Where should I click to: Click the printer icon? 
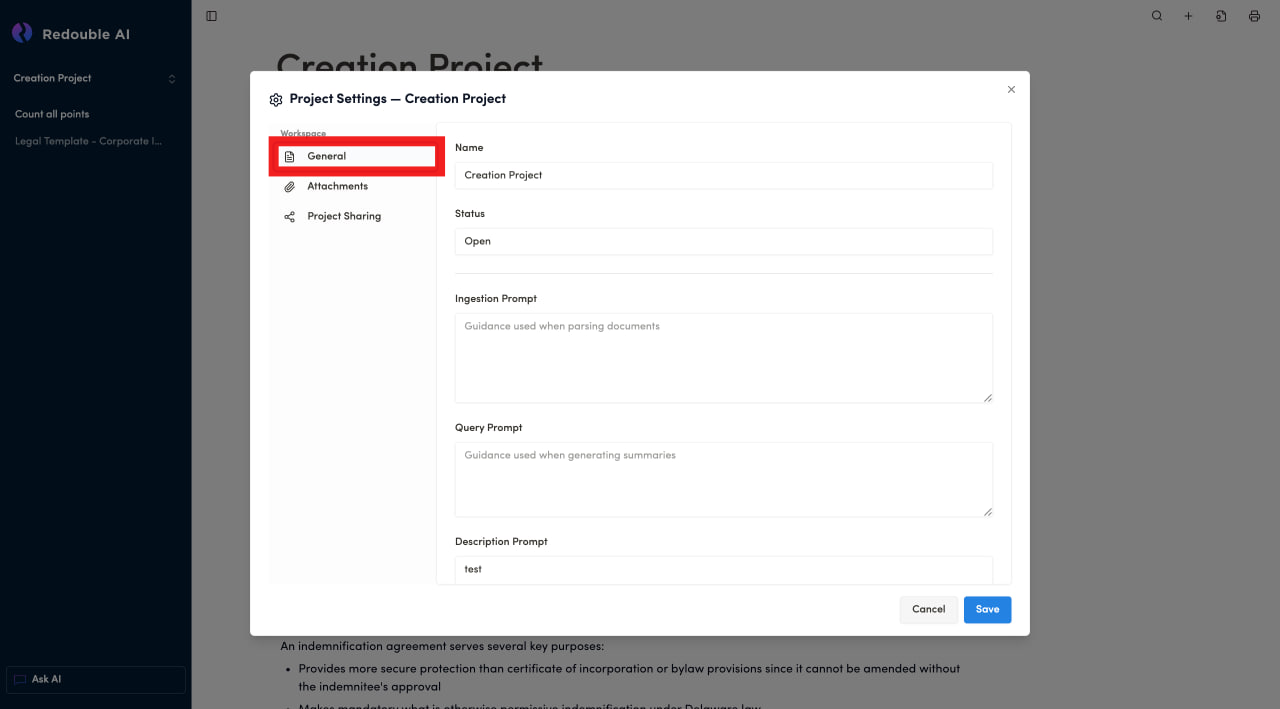[x=1254, y=16]
